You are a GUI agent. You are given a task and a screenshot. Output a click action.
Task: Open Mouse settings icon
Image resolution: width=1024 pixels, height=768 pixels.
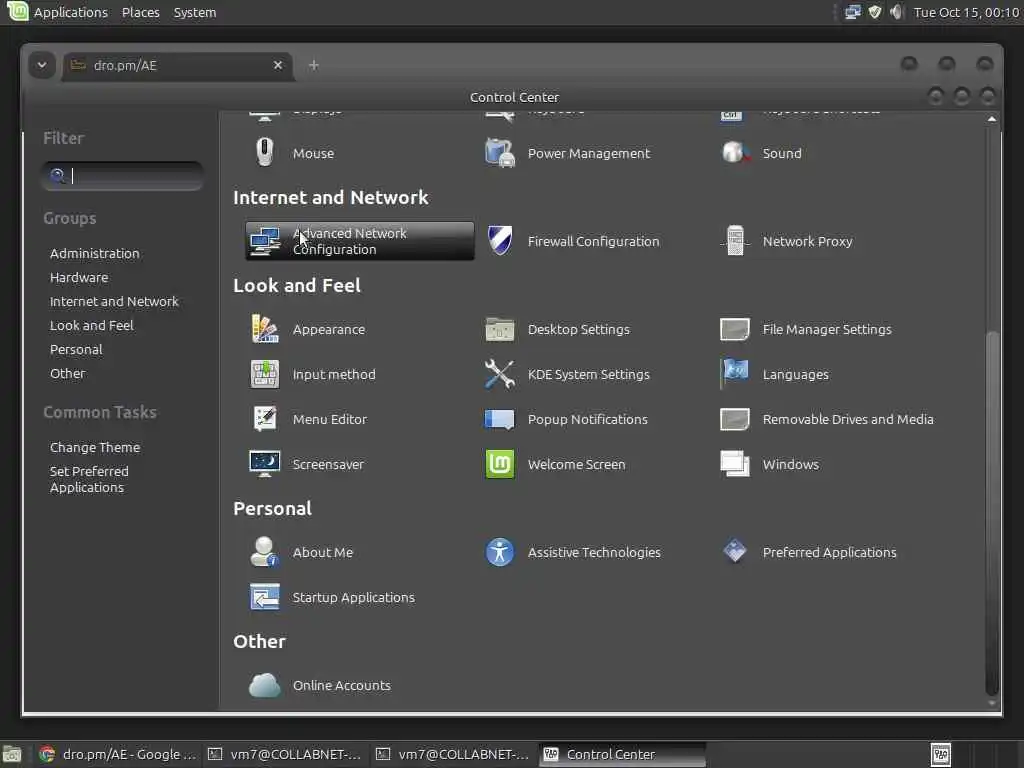pos(264,153)
